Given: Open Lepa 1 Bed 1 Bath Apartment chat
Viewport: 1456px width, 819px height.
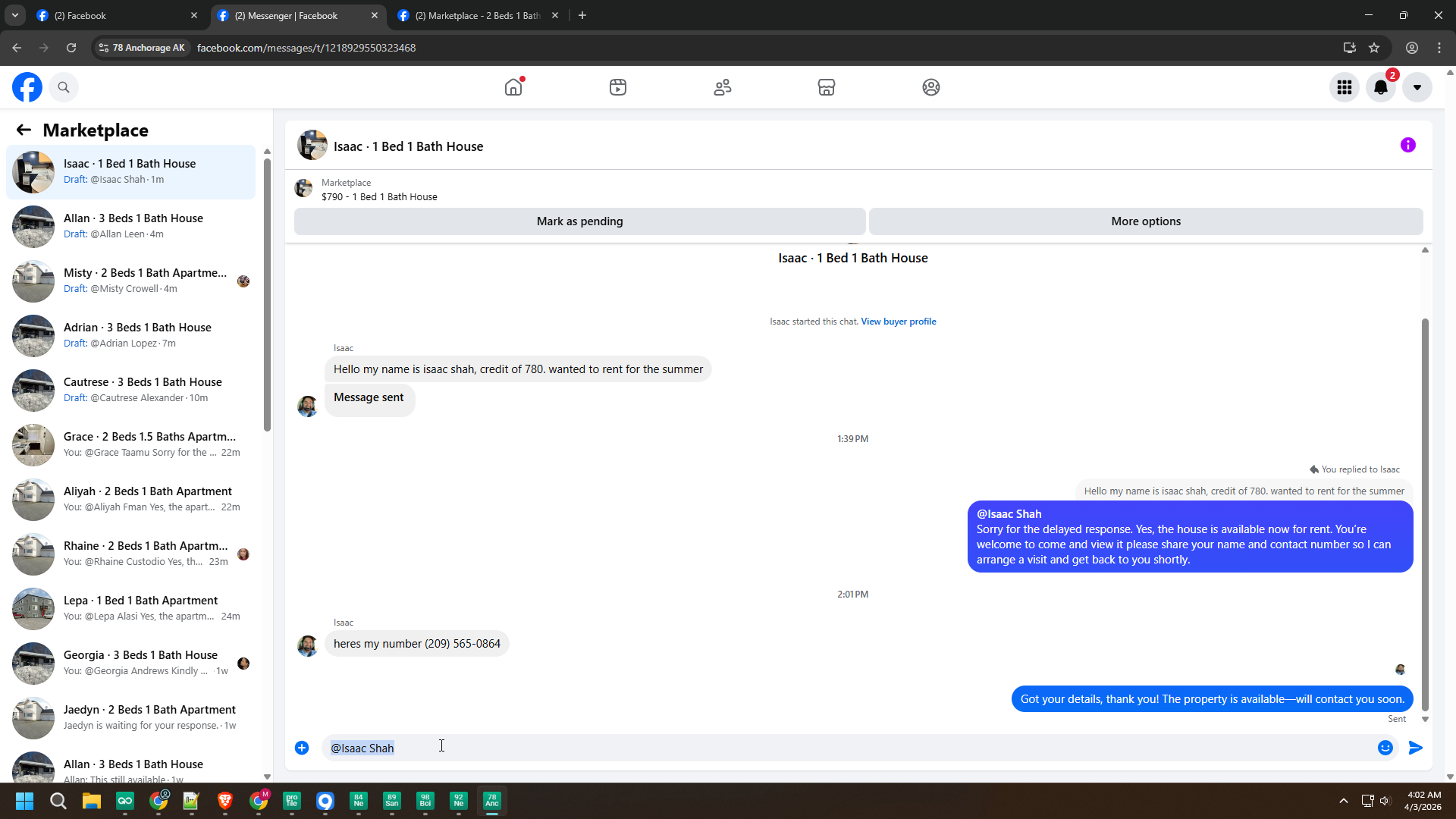Looking at the screenshot, I should 131,609.
